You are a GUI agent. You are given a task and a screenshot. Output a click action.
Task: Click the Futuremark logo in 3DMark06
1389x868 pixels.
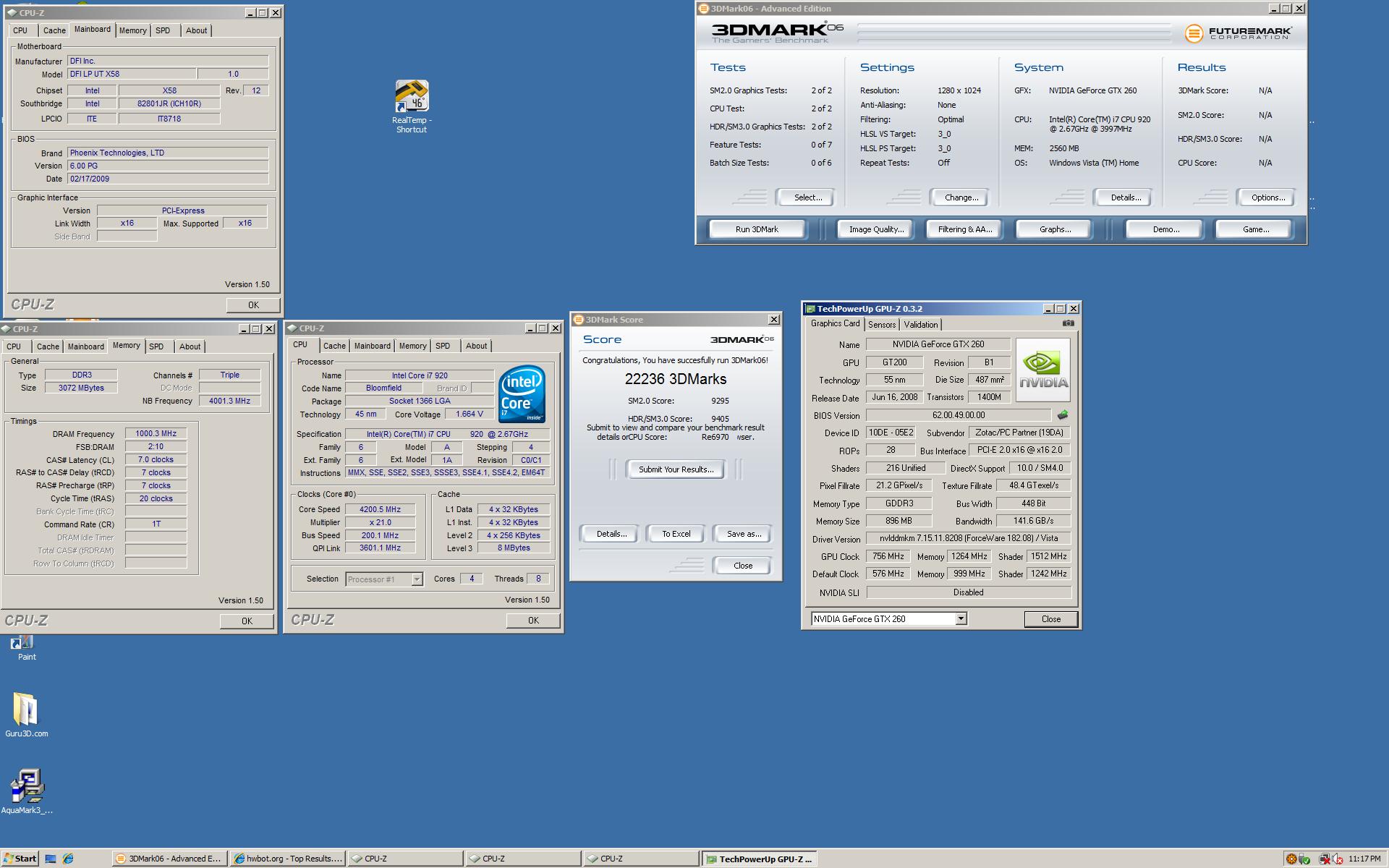(x=1239, y=33)
